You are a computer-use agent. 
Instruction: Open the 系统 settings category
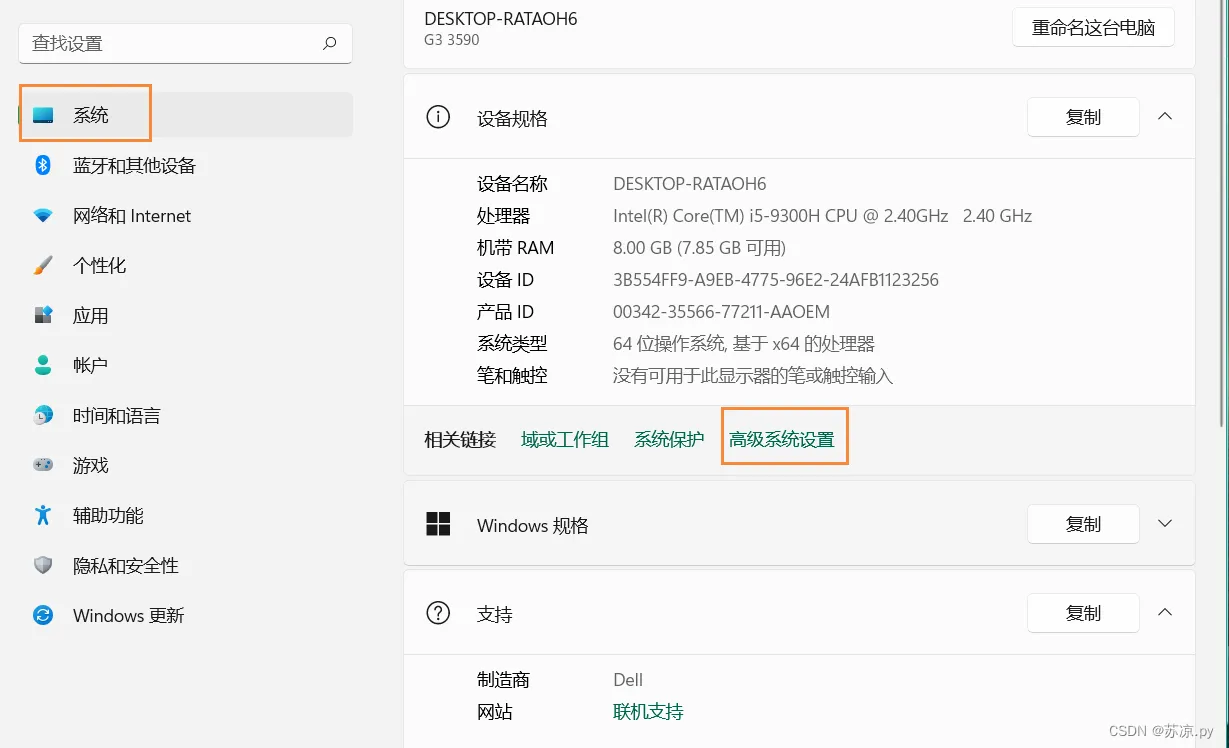click(x=186, y=115)
